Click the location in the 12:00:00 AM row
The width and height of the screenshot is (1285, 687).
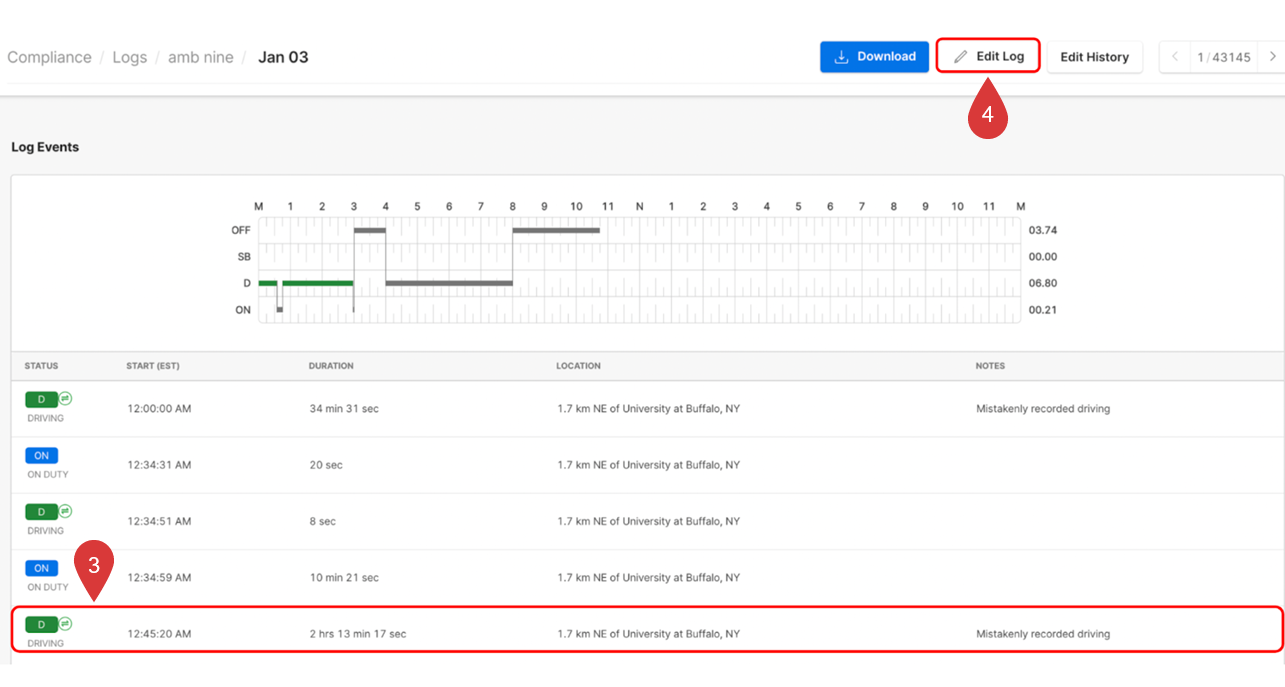648,409
